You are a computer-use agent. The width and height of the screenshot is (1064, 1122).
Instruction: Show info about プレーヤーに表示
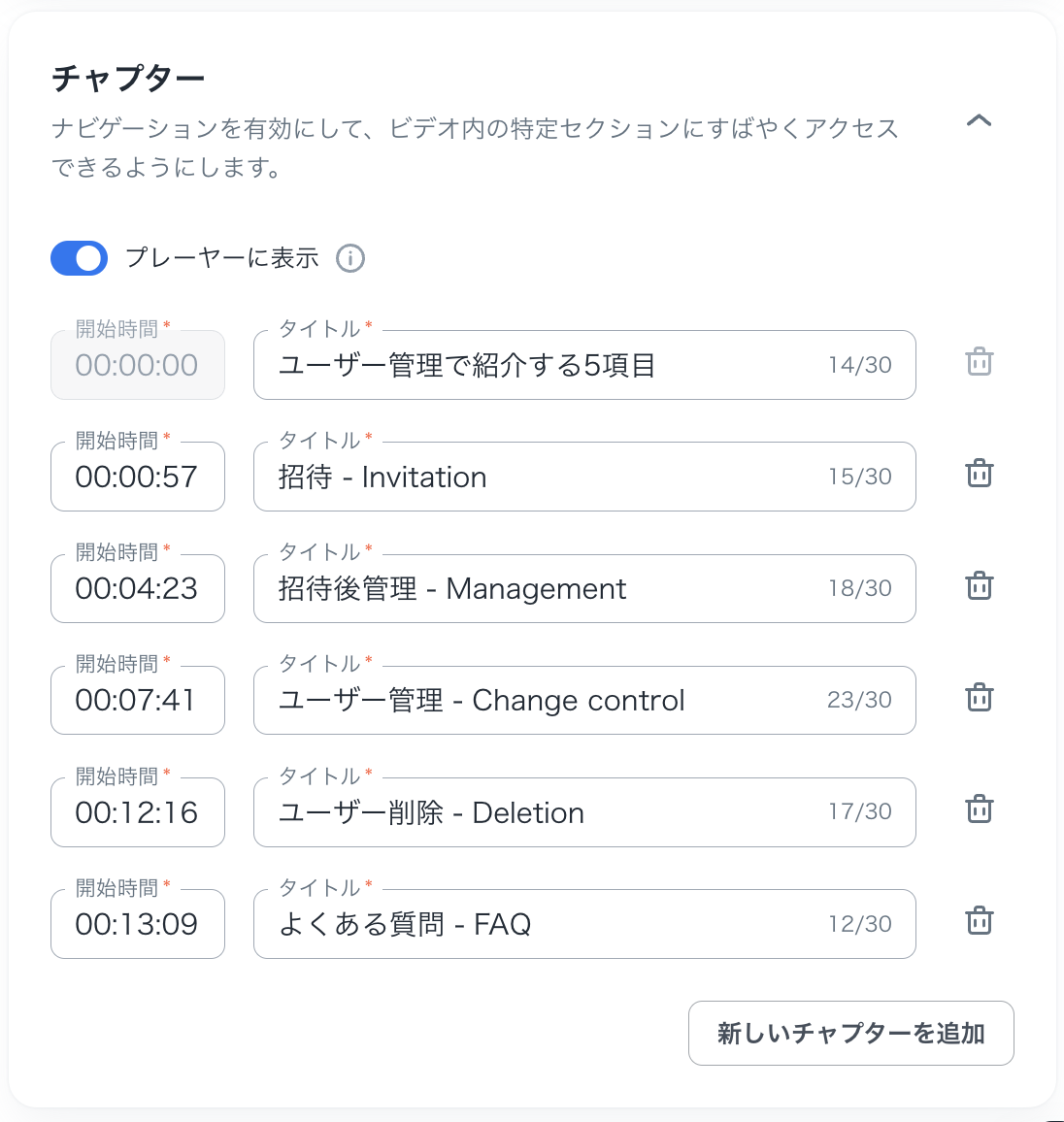tap(350, 258)
